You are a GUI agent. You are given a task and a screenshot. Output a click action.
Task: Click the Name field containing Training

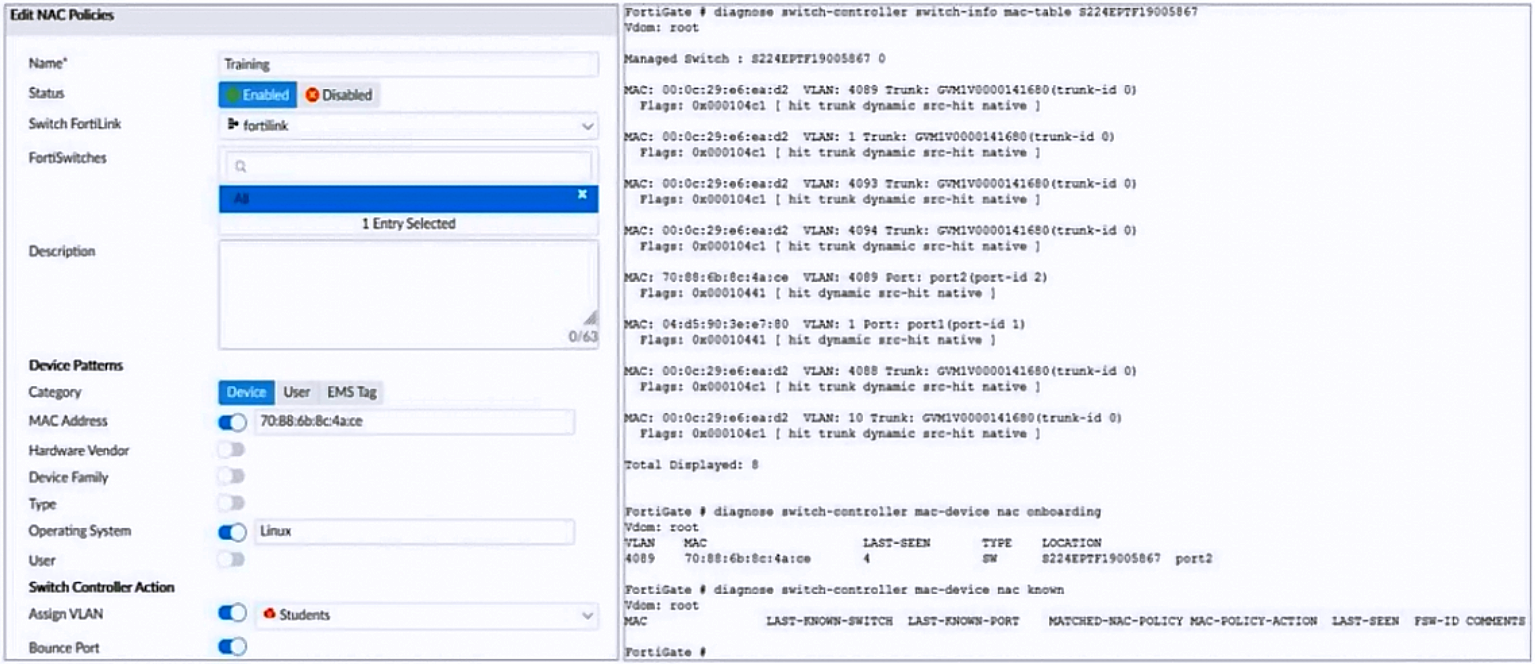(408, 64)
